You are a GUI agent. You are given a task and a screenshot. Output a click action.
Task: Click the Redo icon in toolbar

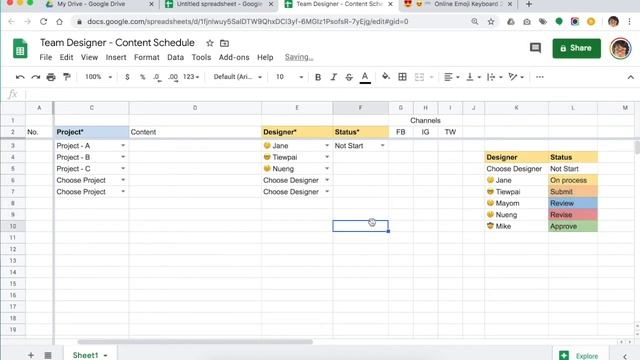pos(36,77)
